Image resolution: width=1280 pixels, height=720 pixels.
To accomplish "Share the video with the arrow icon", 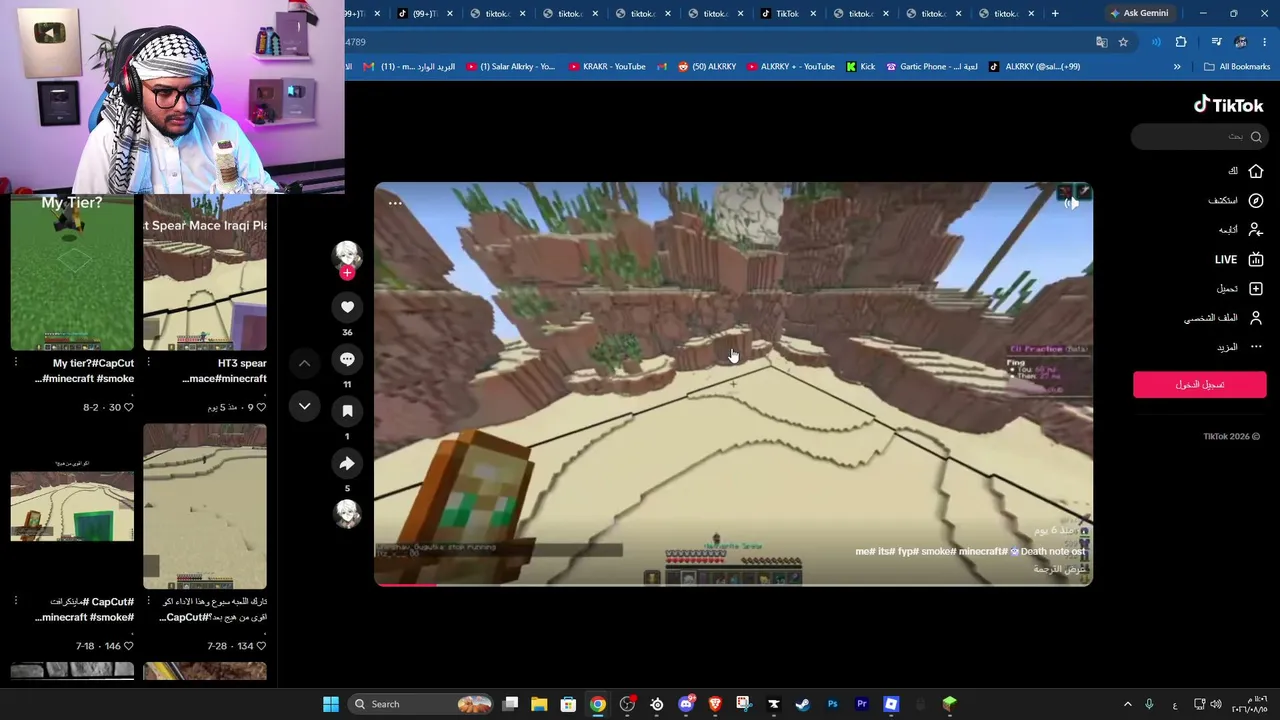I will [x=347, y=463].
